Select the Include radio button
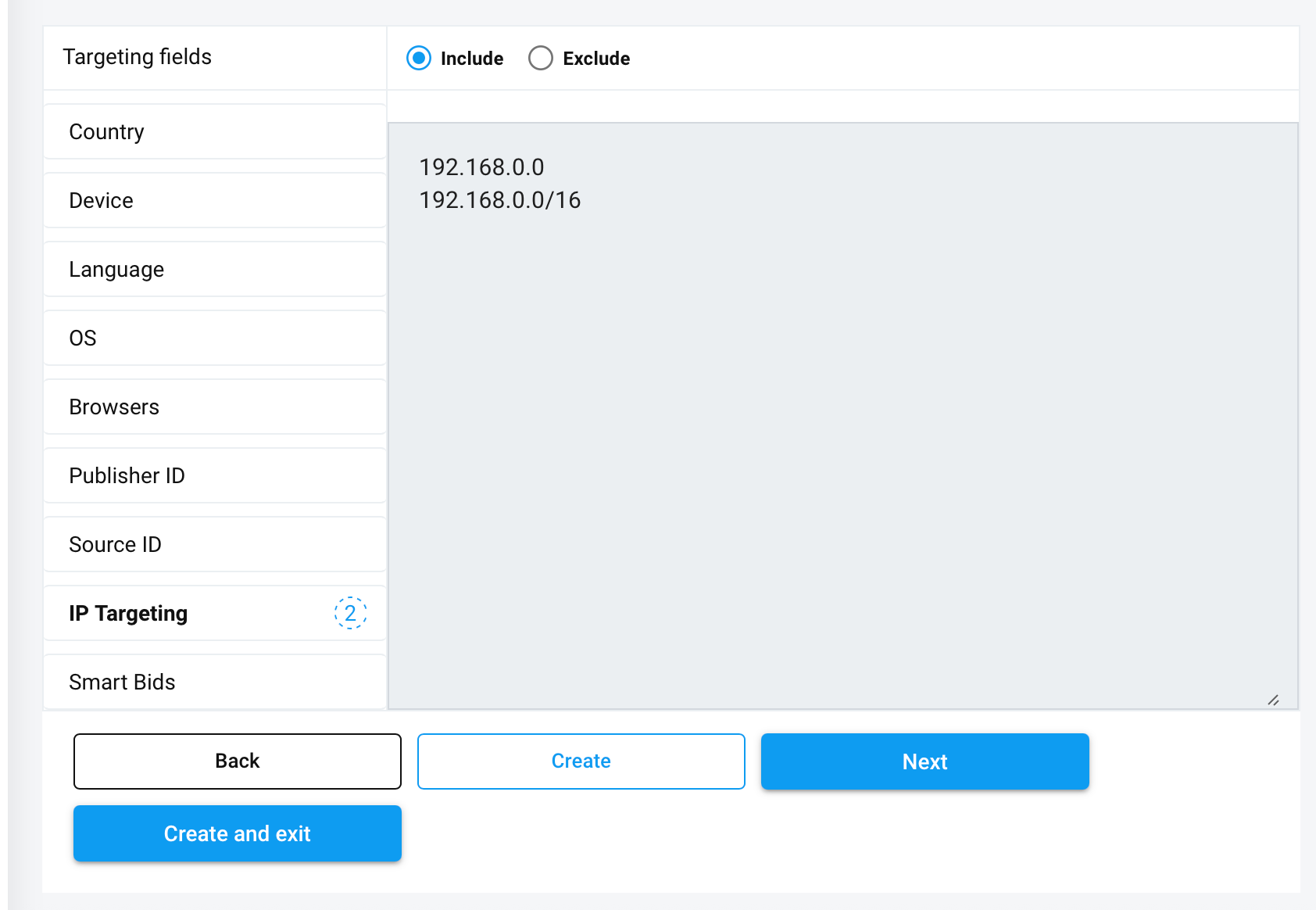This screenshot has width=1316, height=910. (x=419, y=58)
